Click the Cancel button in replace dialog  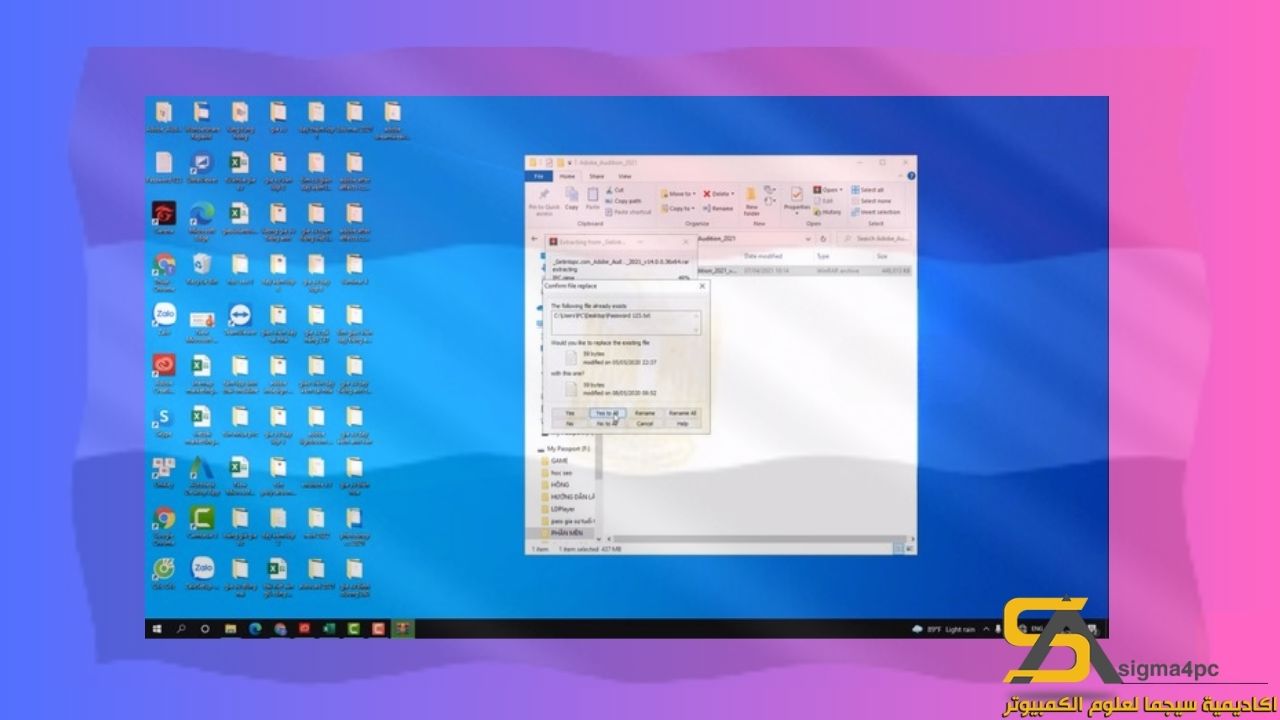(x=645, y=423)
